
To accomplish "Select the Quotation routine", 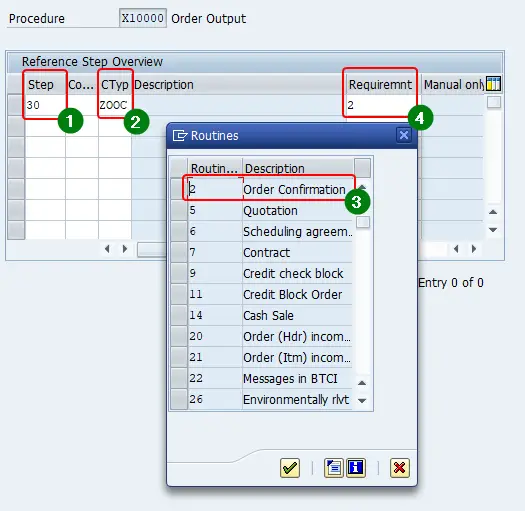I will (270, 211).
